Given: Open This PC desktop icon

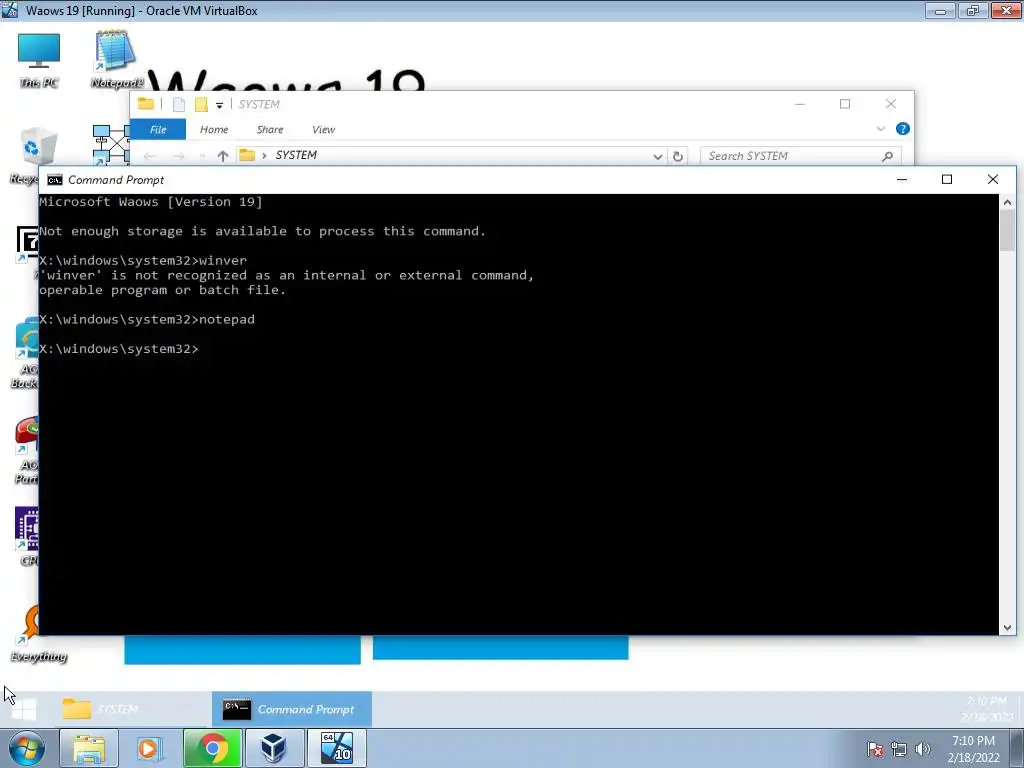Looking at the screenshot, I should (x=39, y=60).
